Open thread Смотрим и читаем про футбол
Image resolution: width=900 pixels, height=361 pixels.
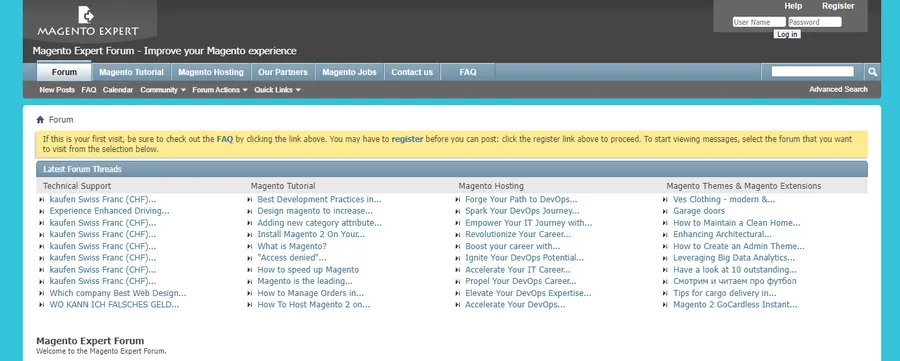tap(735, 281)
